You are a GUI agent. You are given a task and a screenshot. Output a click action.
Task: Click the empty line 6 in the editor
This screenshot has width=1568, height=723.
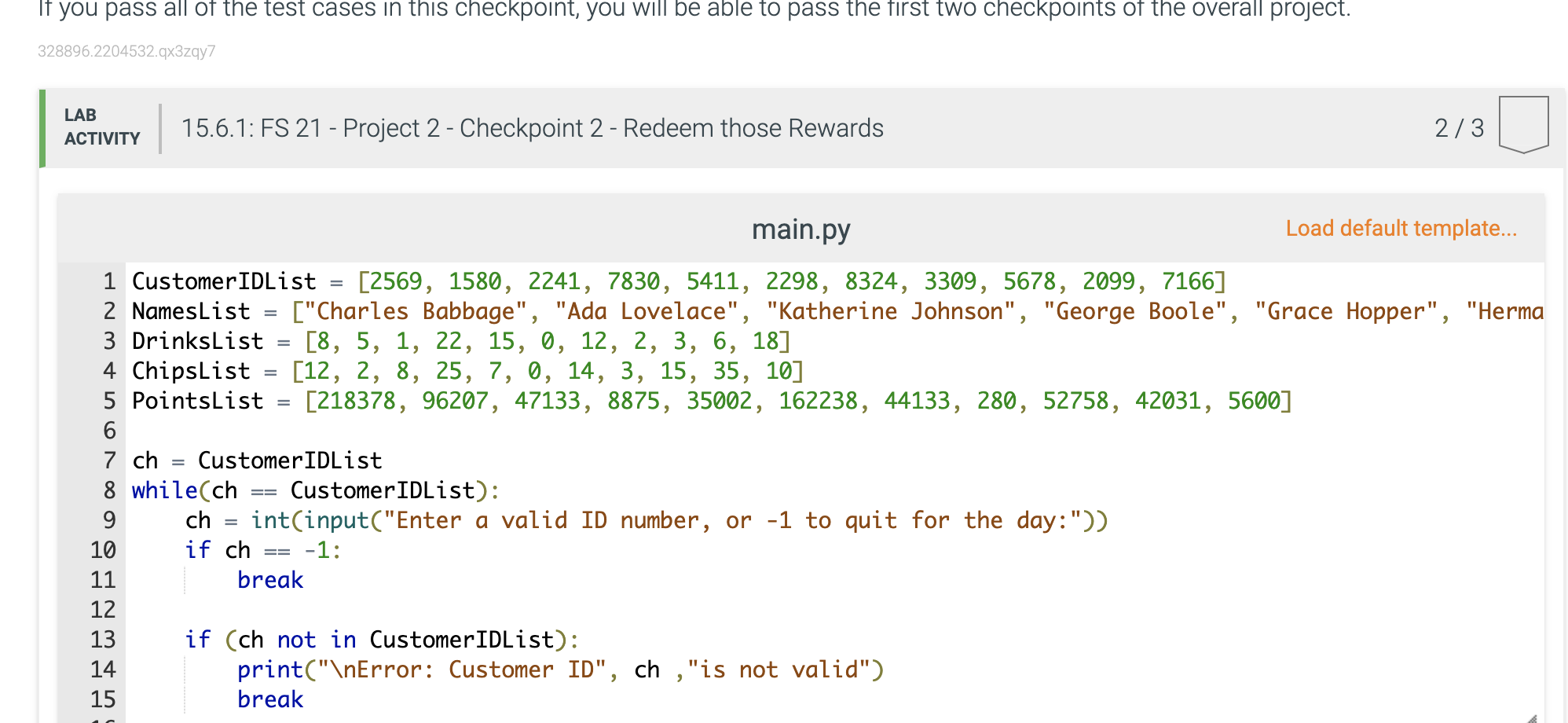314,430
